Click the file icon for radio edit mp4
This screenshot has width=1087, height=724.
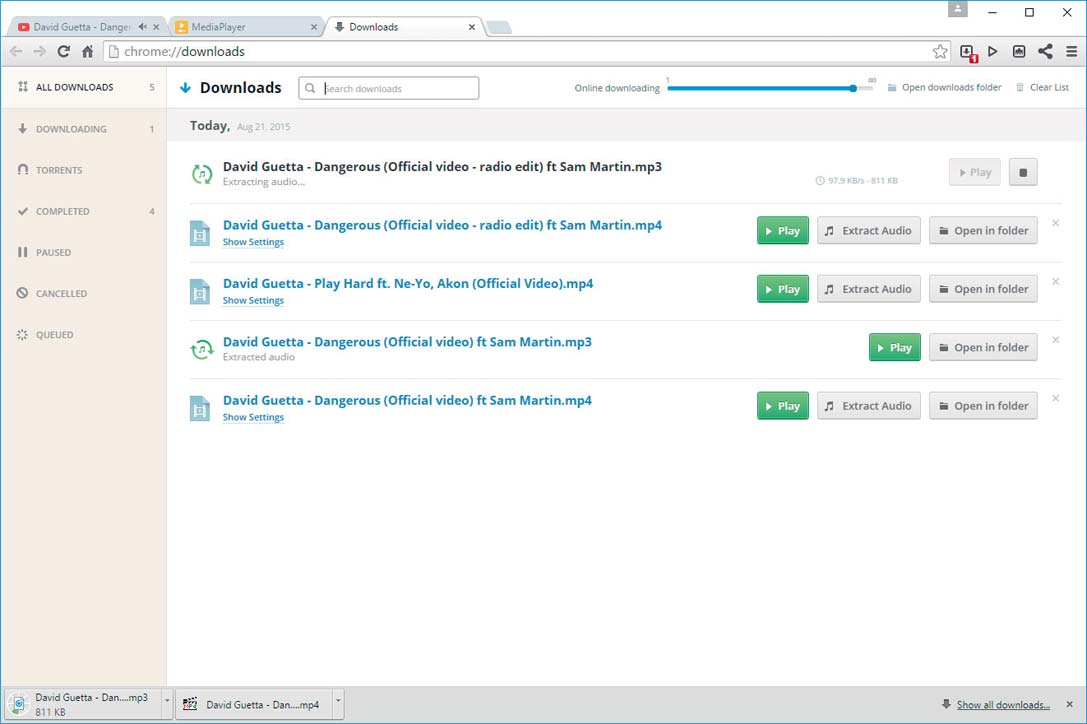click(200, 233)
